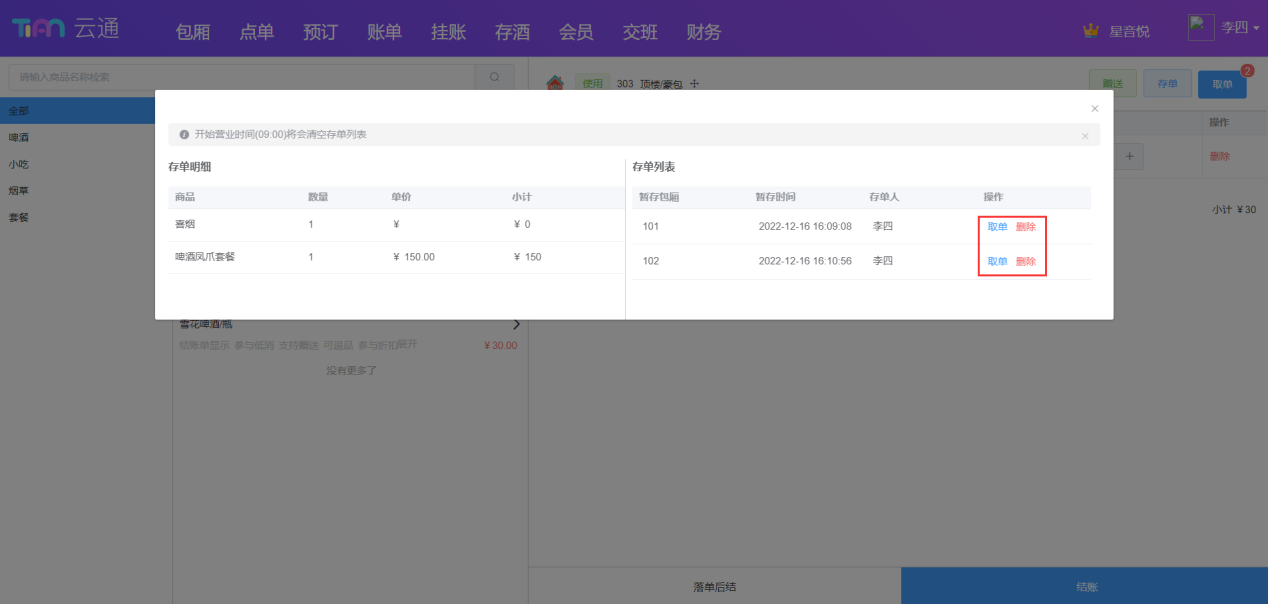Click the 存单 button in the order header
This screenshot has height=604, width=1268.
point(1167,85)
